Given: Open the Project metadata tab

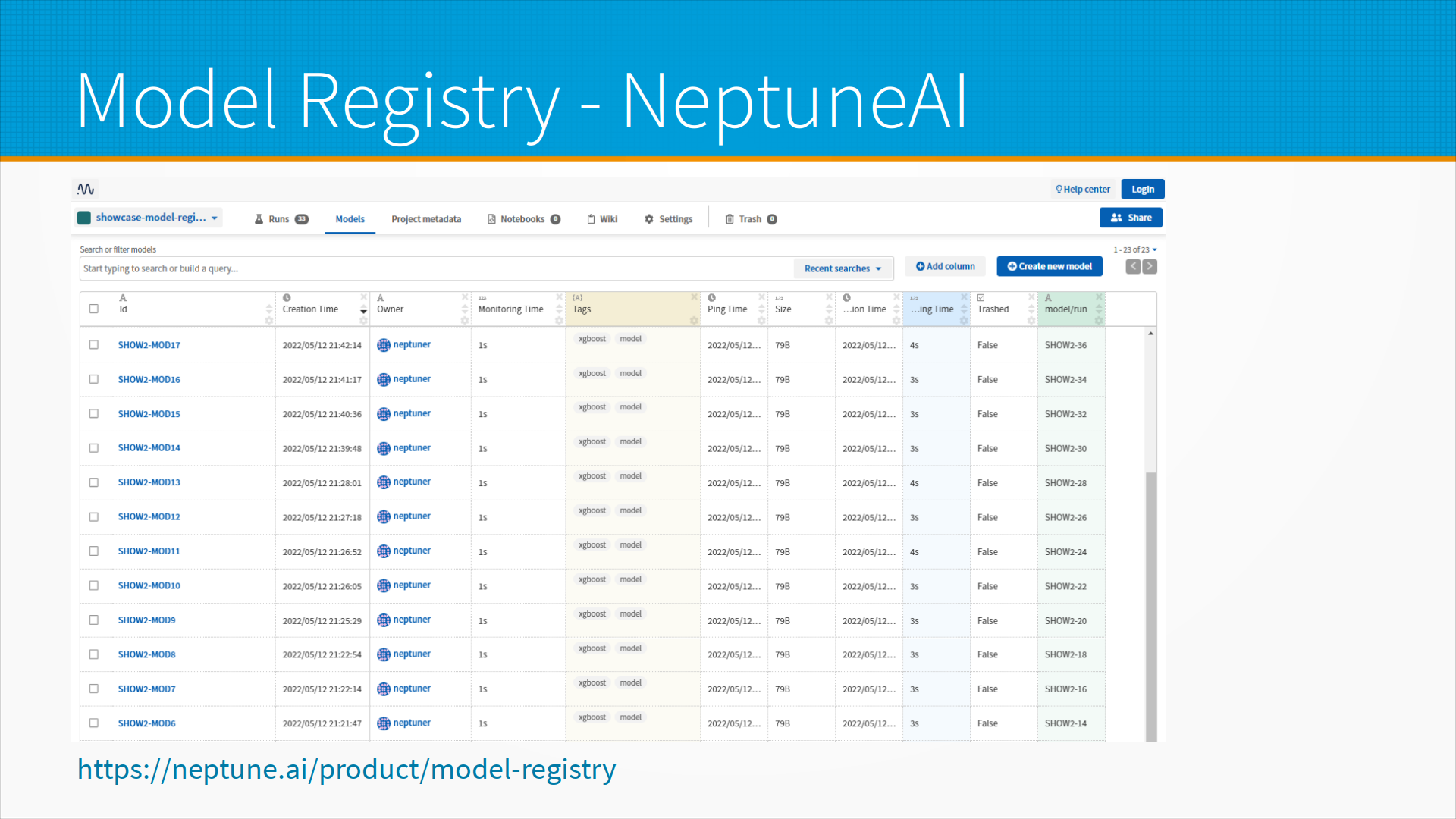Looking at the screenshot, I should tap(426, 219).
